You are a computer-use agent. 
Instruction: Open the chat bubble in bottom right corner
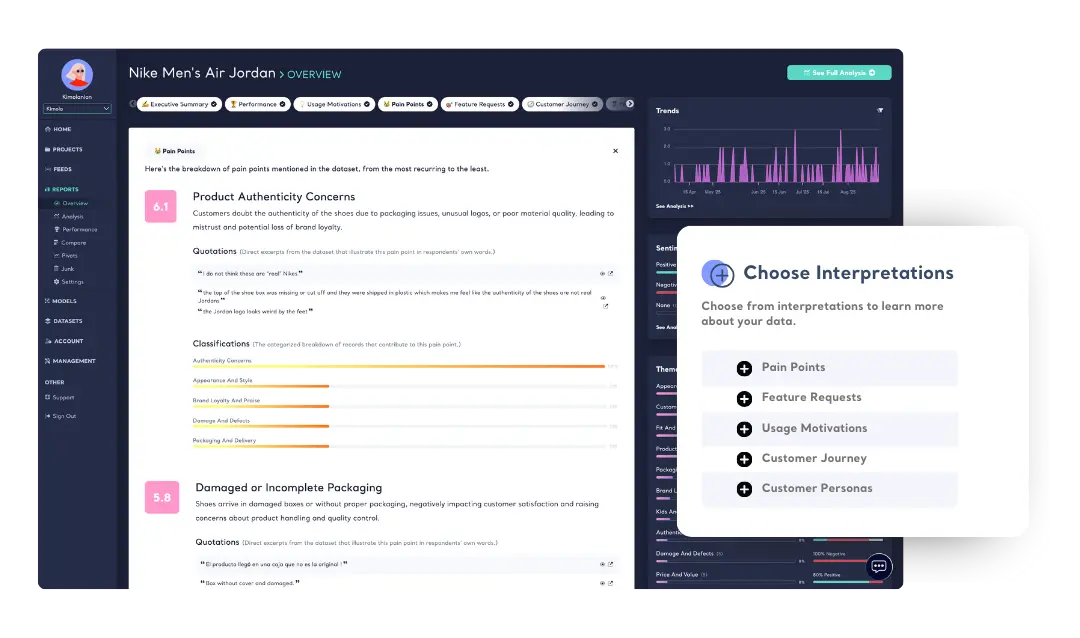(x=878, y=566)
